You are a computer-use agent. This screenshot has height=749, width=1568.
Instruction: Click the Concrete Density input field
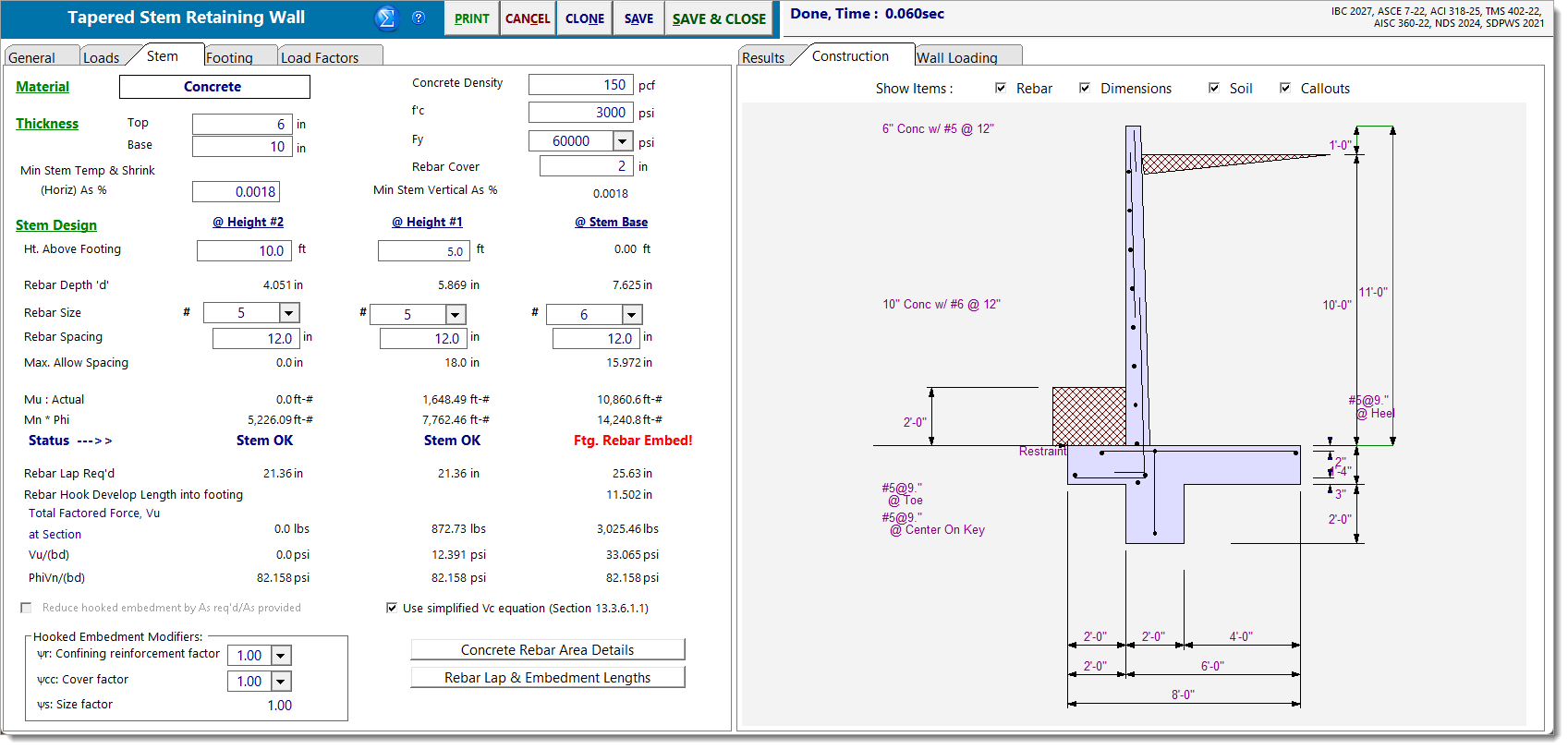tap(580, 85)
